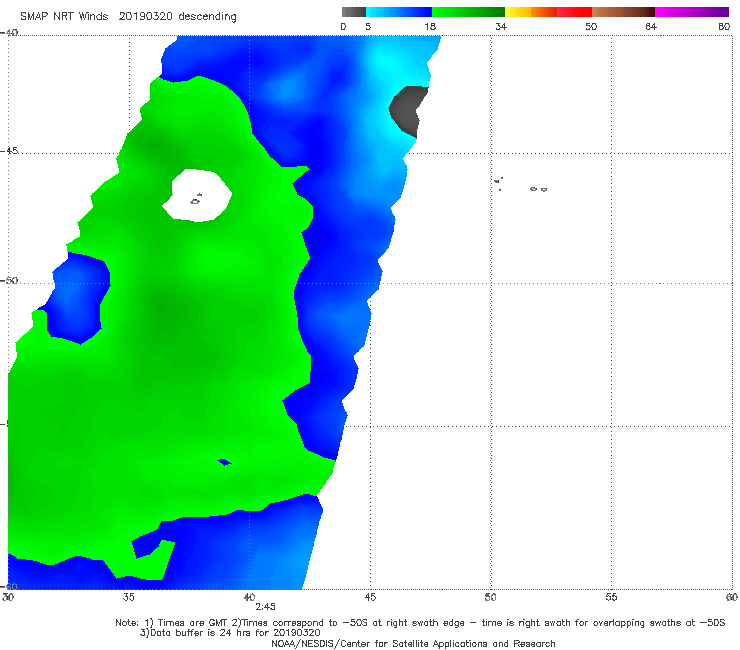Click the blue 5-18 segment of the color bar
Image resolution: width=740 pixels, height=650 pixels.
399,12
